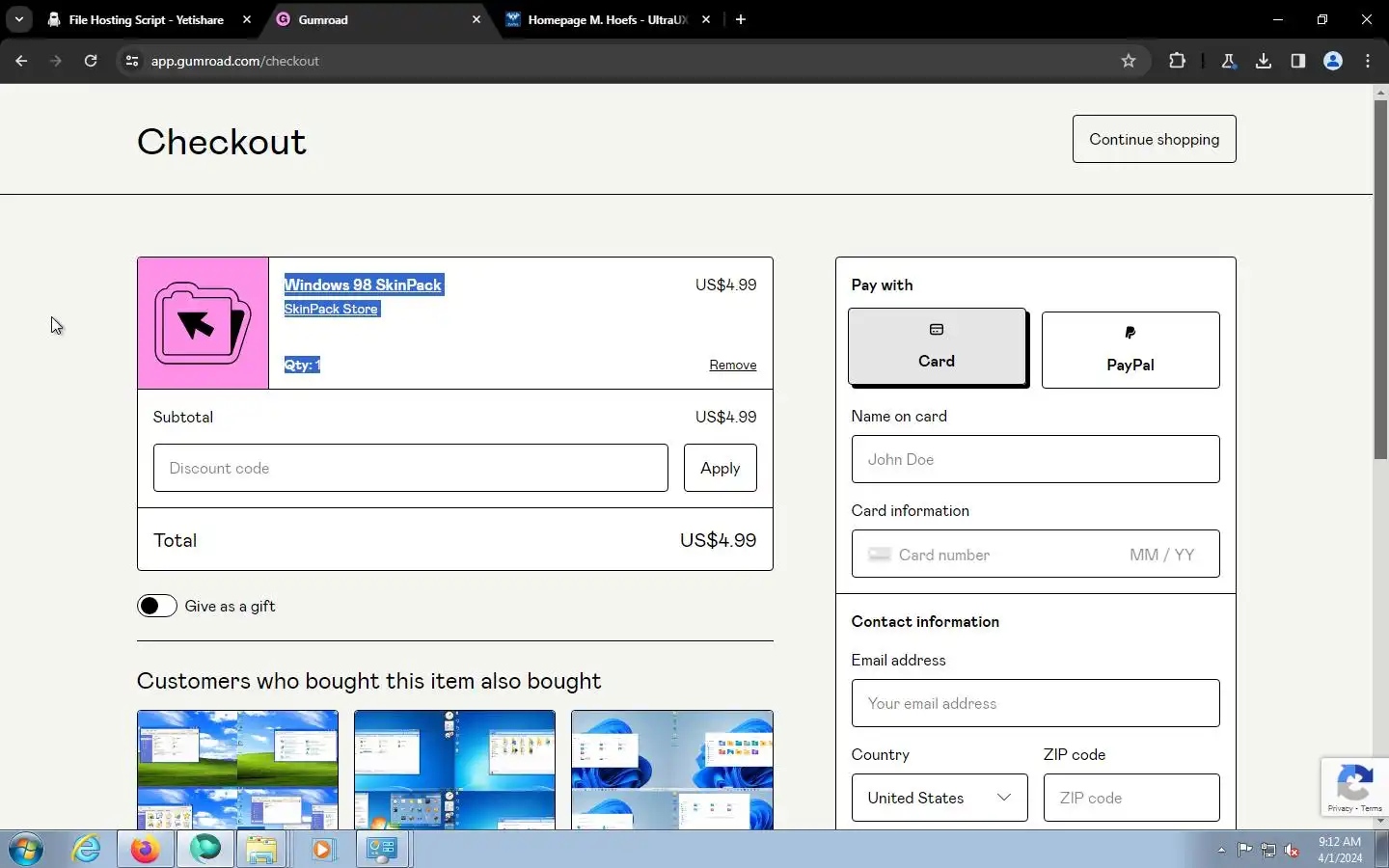
Task: Open the taskbar clock and date
Action: pyautogui.click(x=1340, y=850)
